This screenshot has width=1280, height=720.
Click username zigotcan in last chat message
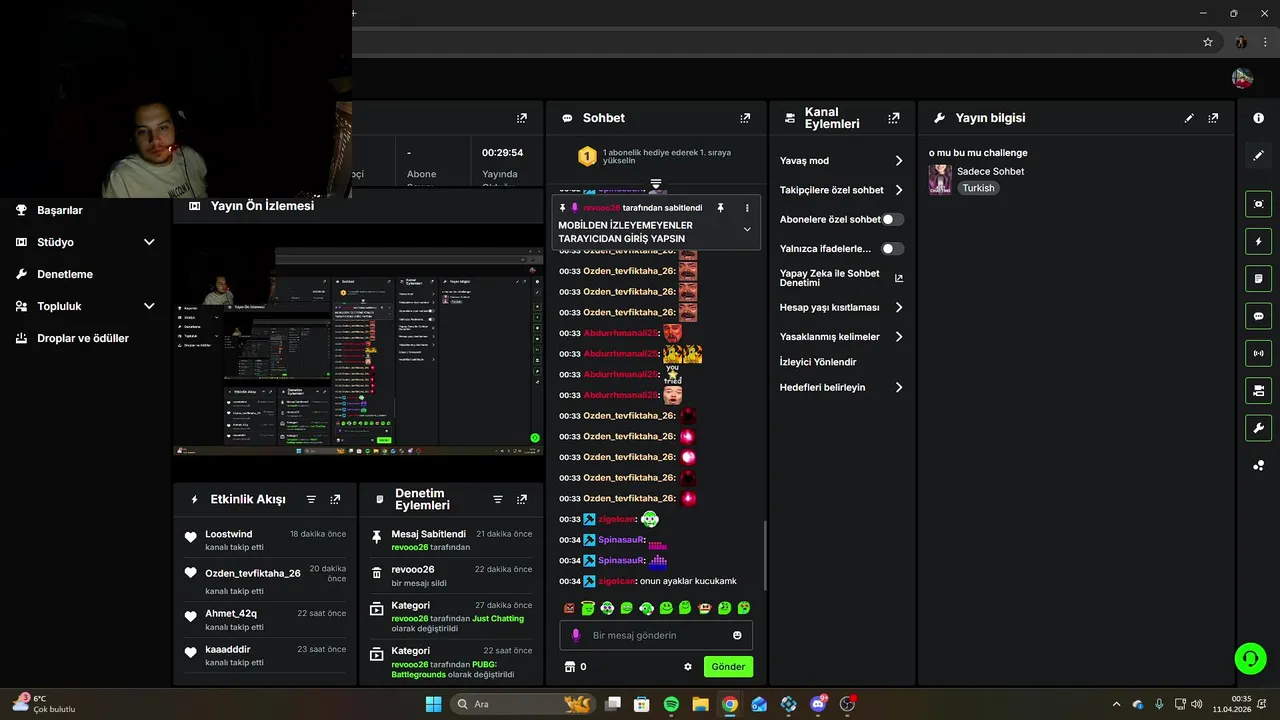[x=616, y=581]
